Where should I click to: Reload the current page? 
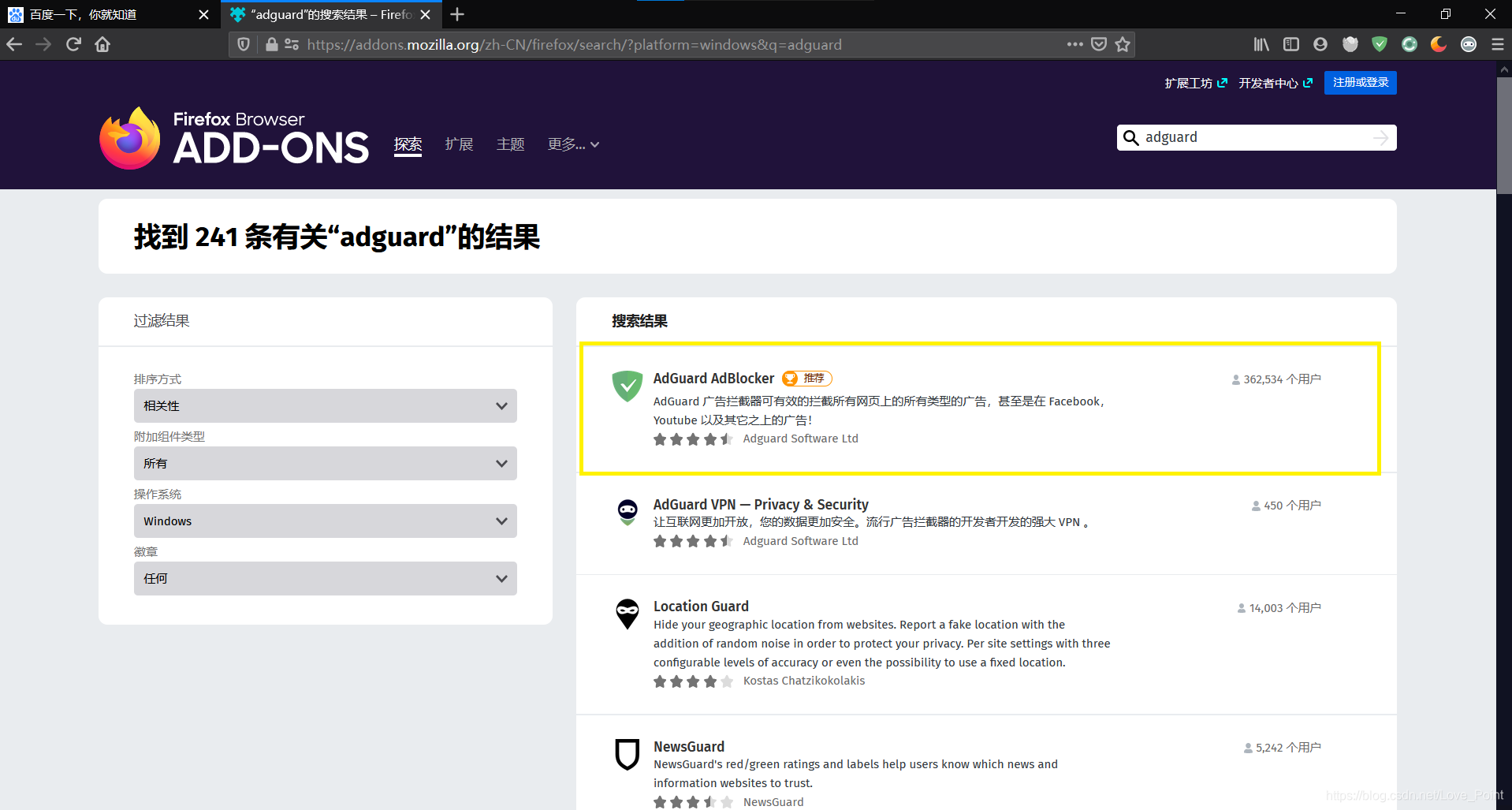(x=73, y=44)
